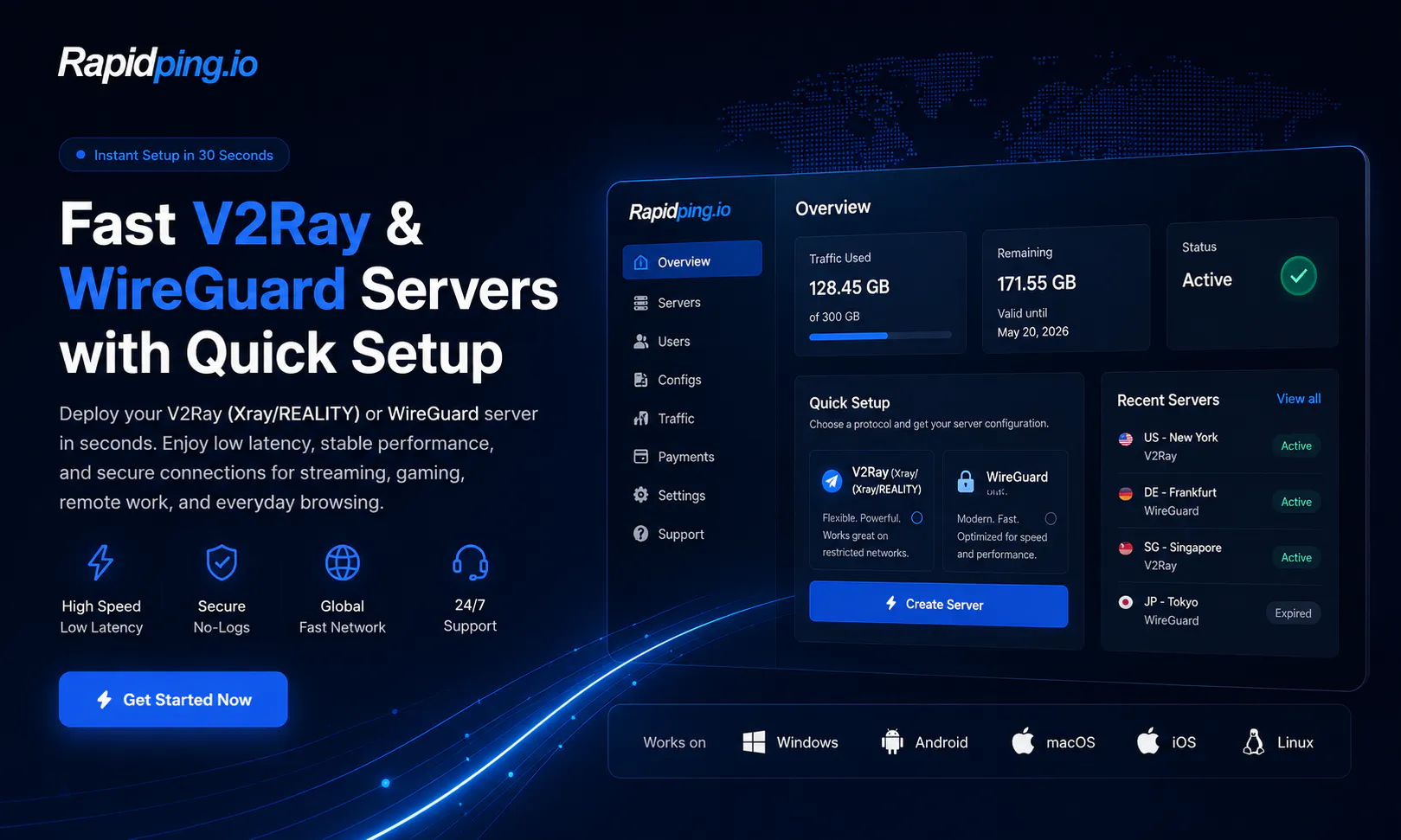Click the Global network globe icon
The height and width of the screenshot is (840, 1401).
343,562
